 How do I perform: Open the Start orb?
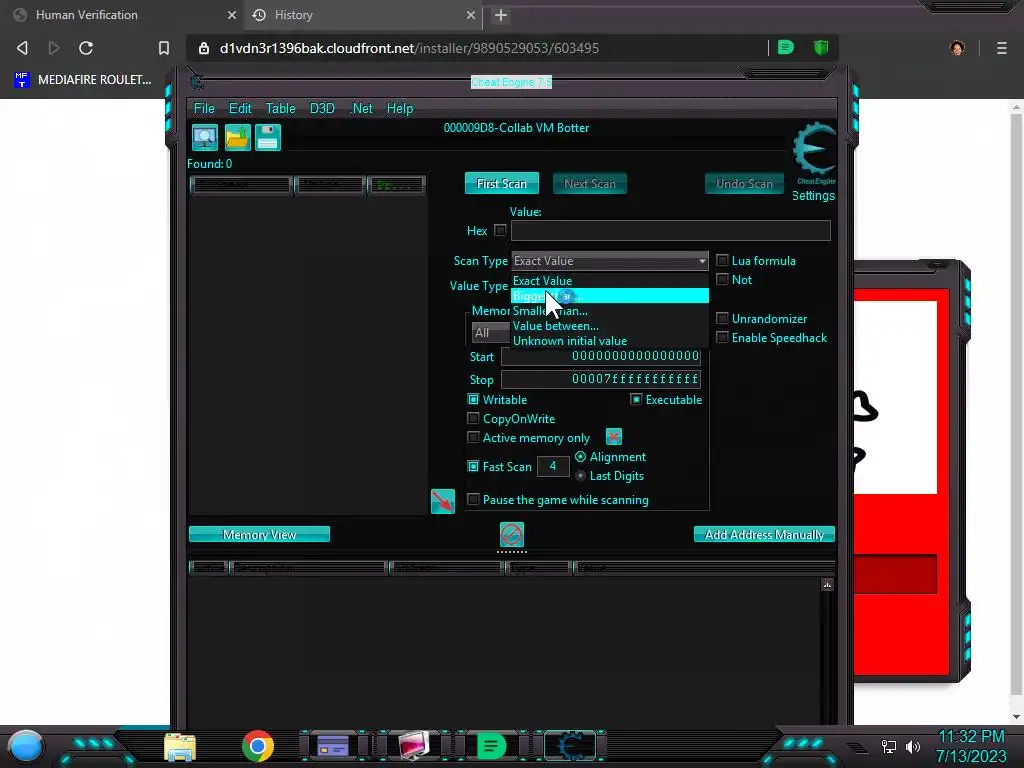coord(27,746)
